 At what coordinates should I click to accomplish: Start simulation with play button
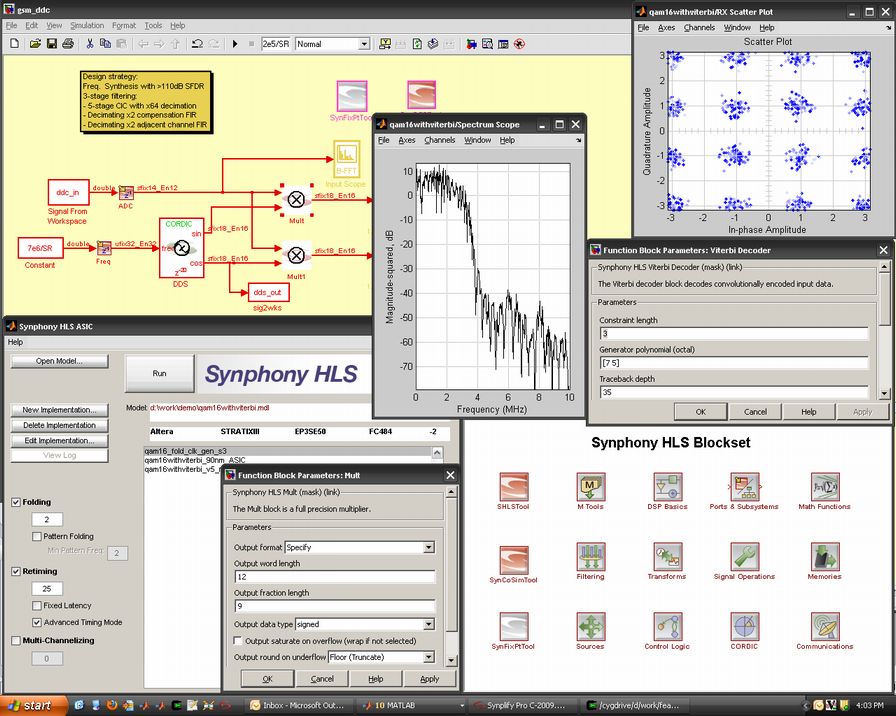tap(235, 44)
